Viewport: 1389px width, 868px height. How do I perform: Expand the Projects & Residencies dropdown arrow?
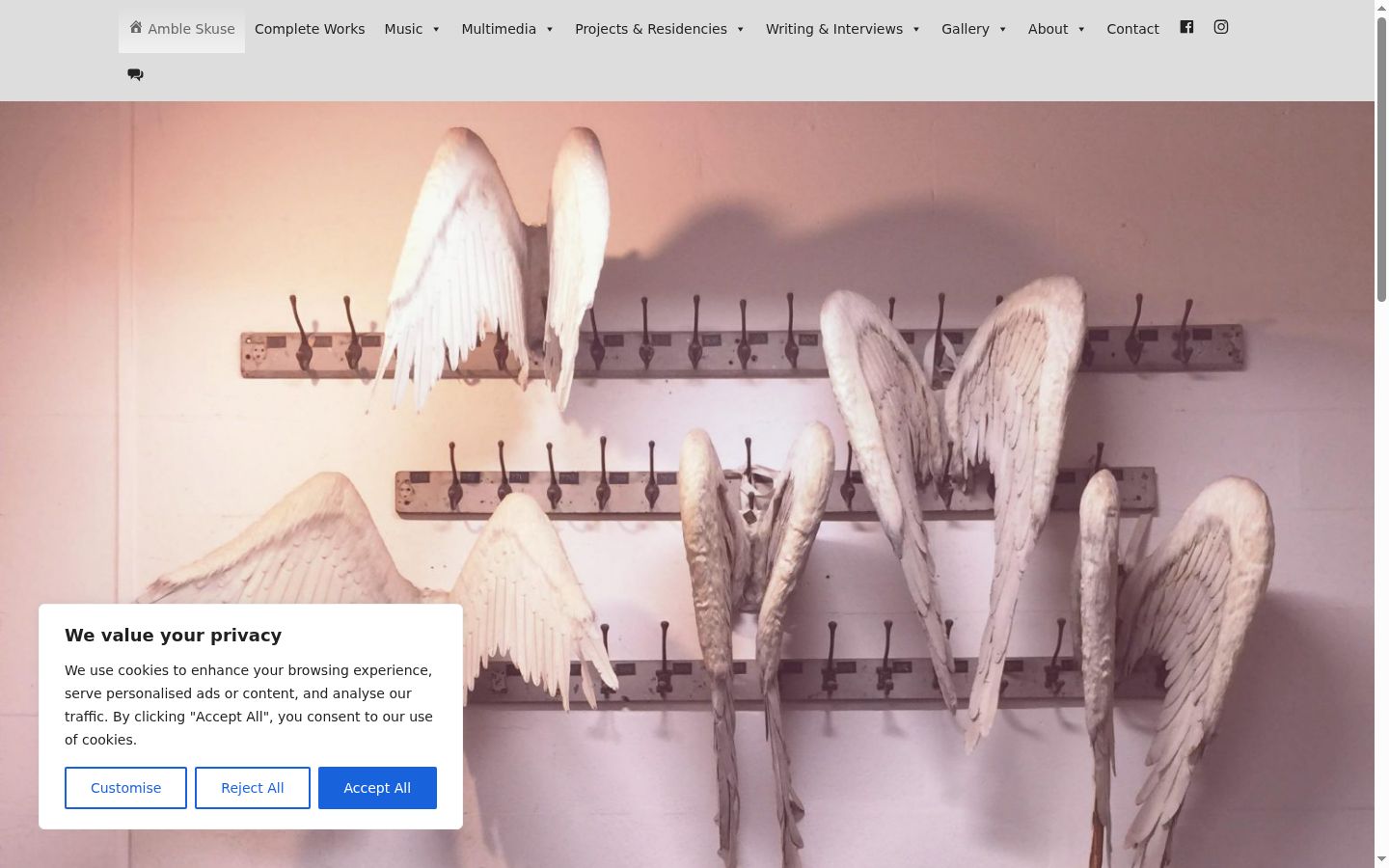click(x=741, y=29)
